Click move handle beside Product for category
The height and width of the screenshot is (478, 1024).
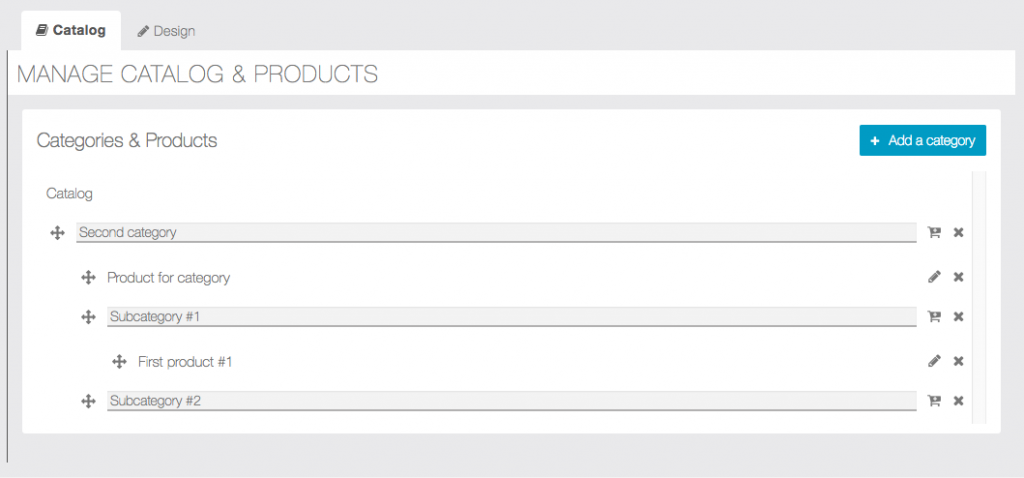point(88,277)
